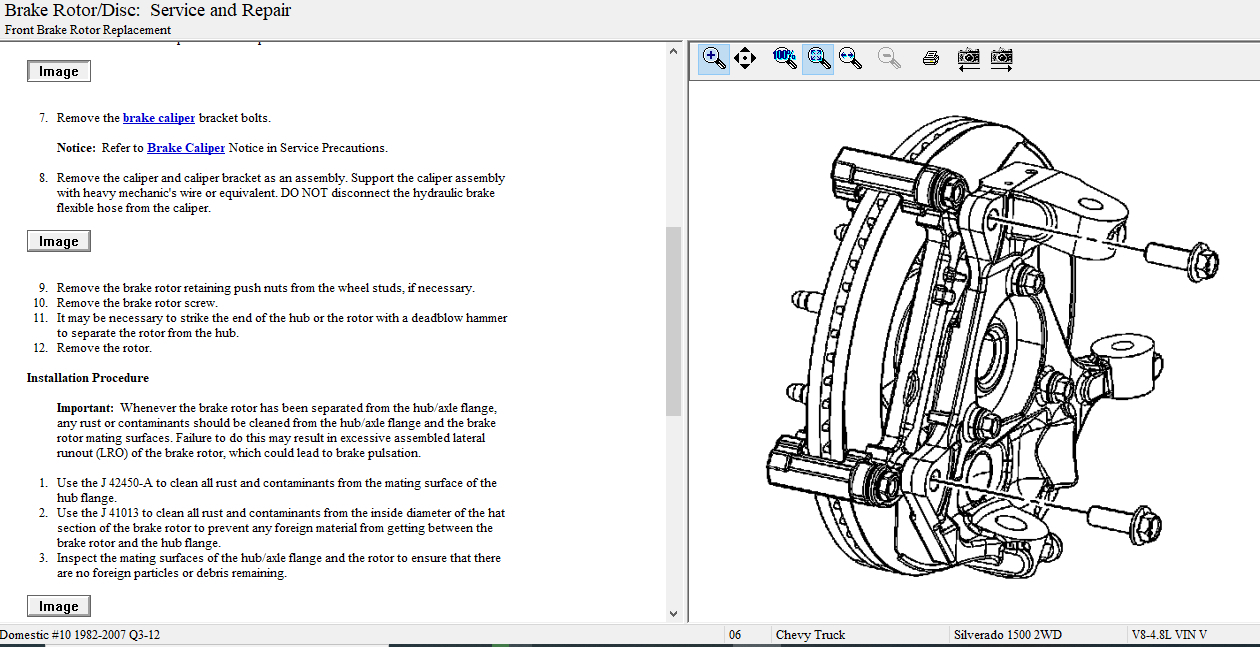Click the Image button below installation step 3
Image resolution: width=1260 pixels, height=647 pixels.
(x=59, y=606)
